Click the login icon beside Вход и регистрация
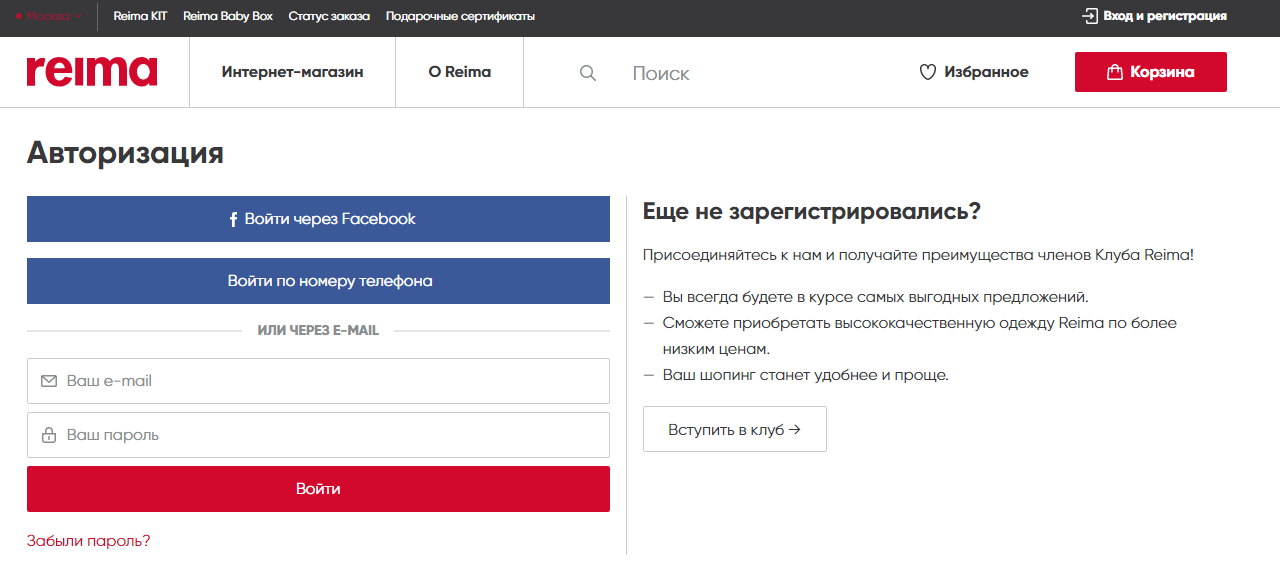 point(1090,16)
